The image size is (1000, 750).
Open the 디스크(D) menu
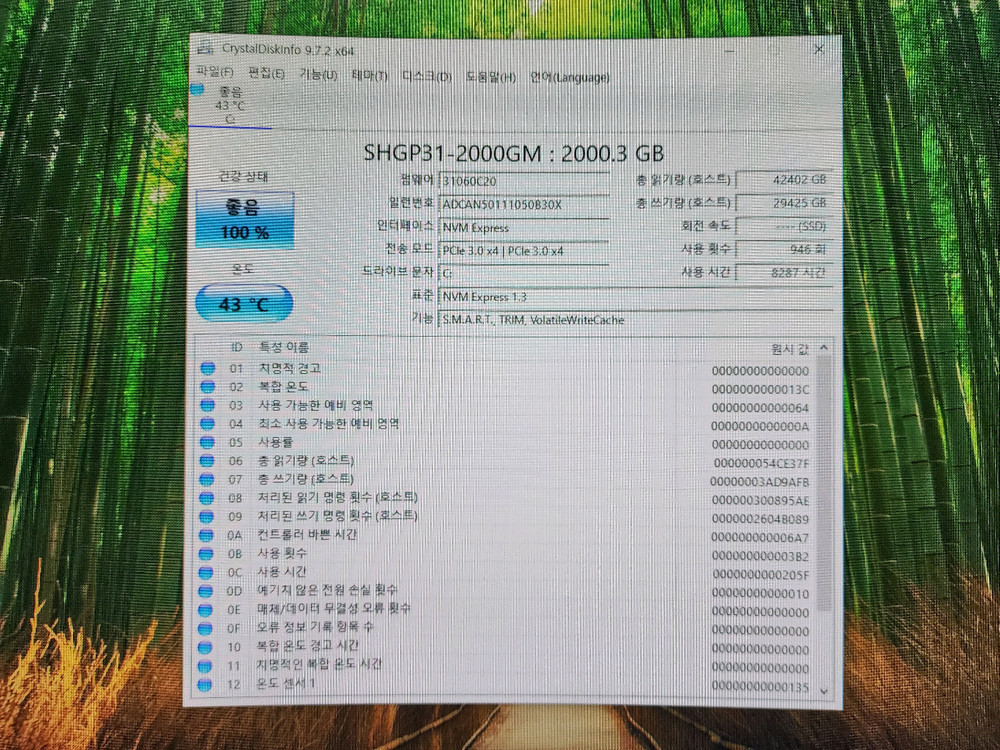click(427, 77)
